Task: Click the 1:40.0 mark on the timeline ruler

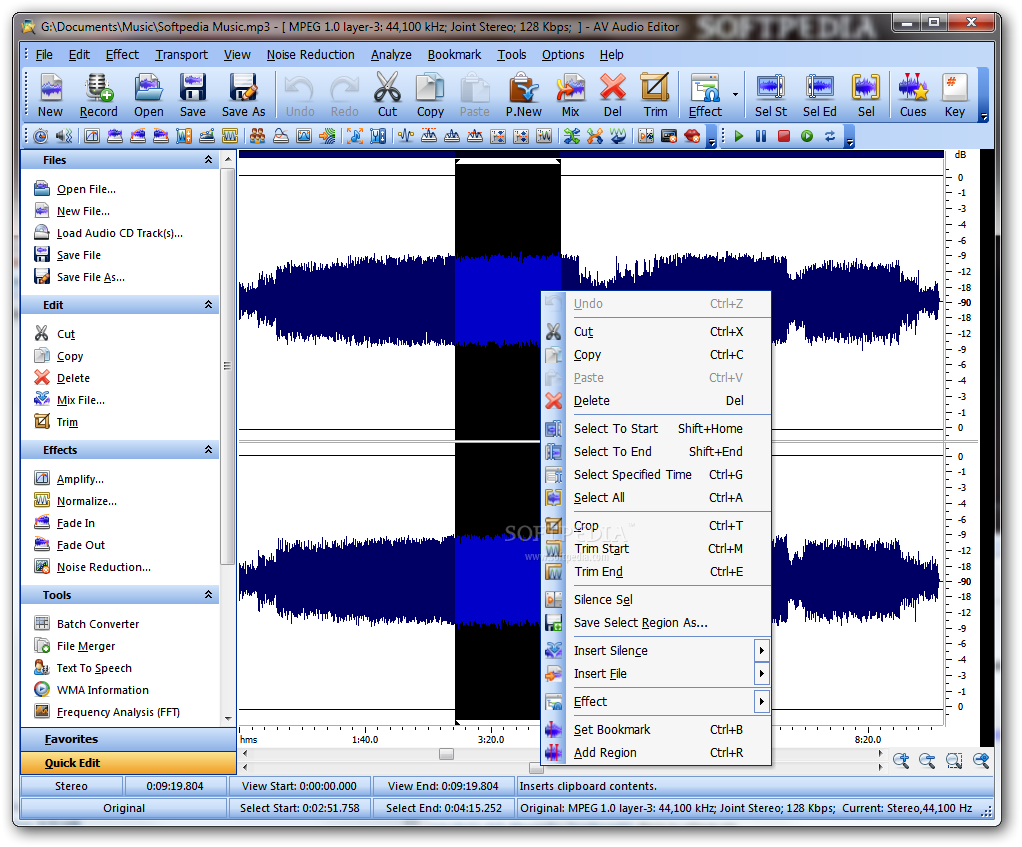Action: (365, 739)
